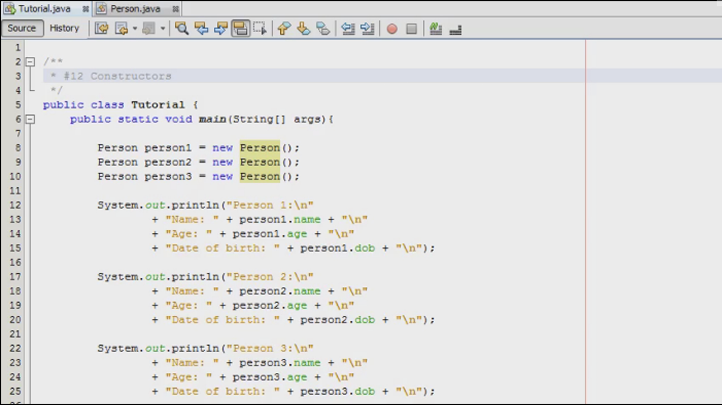Screen dimensions: 722x405
Task: Close the Tutorial.java tab
Action: point(85,9)
